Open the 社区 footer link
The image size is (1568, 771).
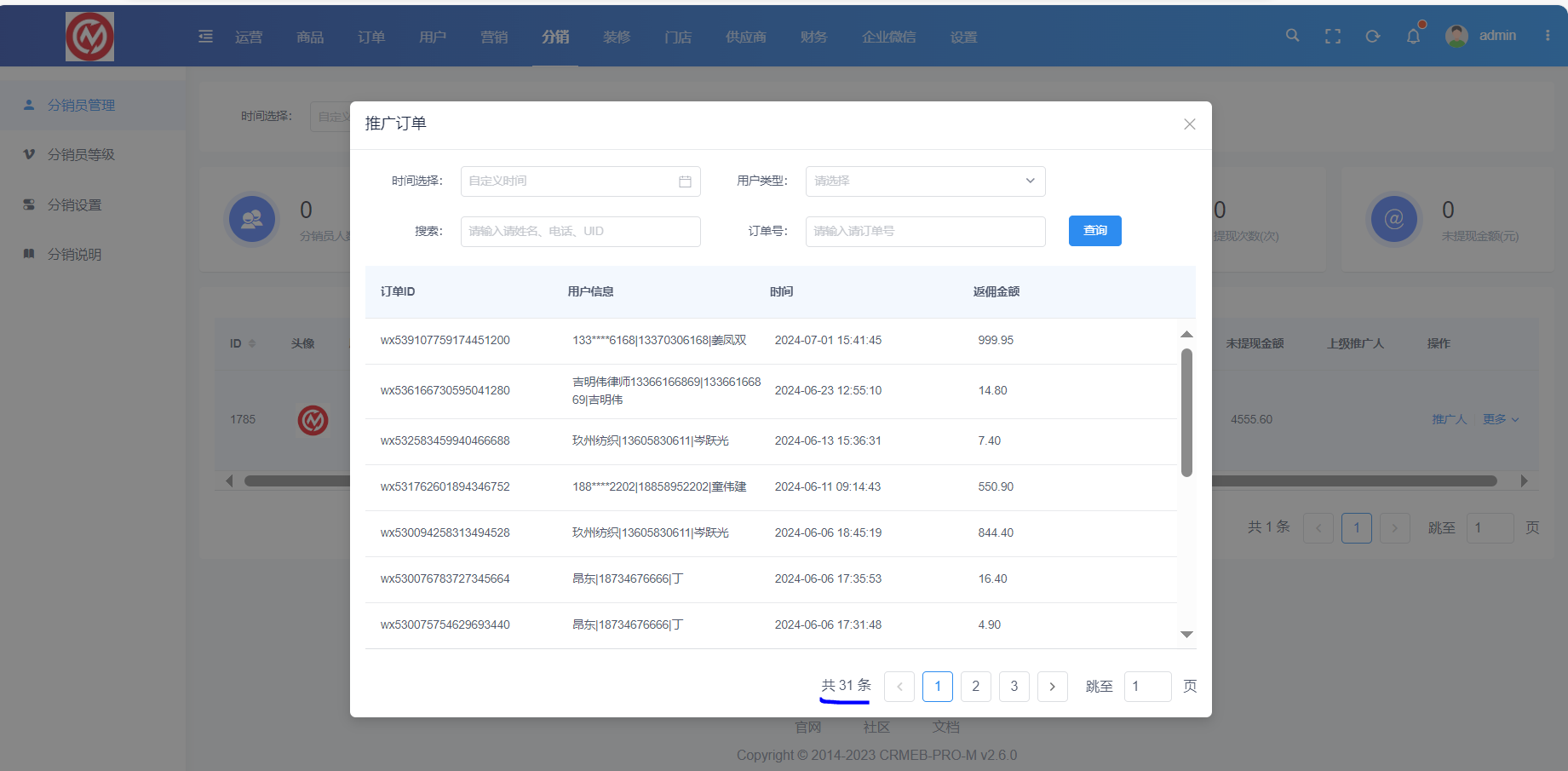coord(876,727)
